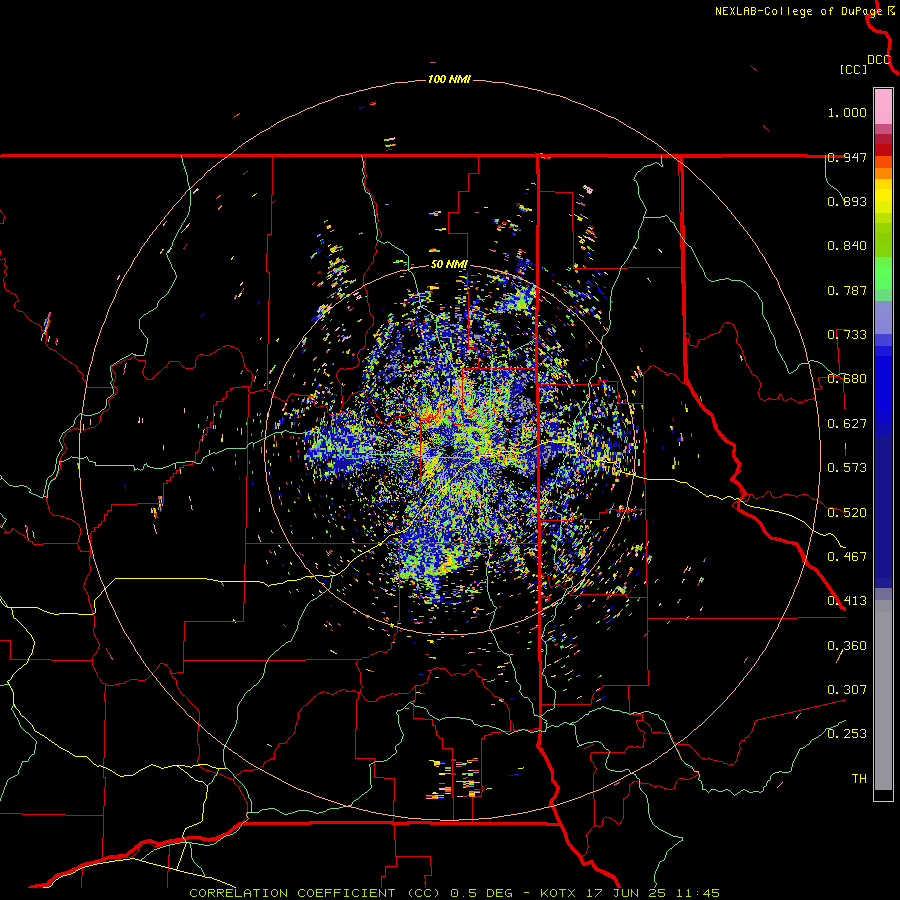This screenshot has height=900, width=900.
Task: Click the bright green color bar segment
Action: (x=883, y=273)
